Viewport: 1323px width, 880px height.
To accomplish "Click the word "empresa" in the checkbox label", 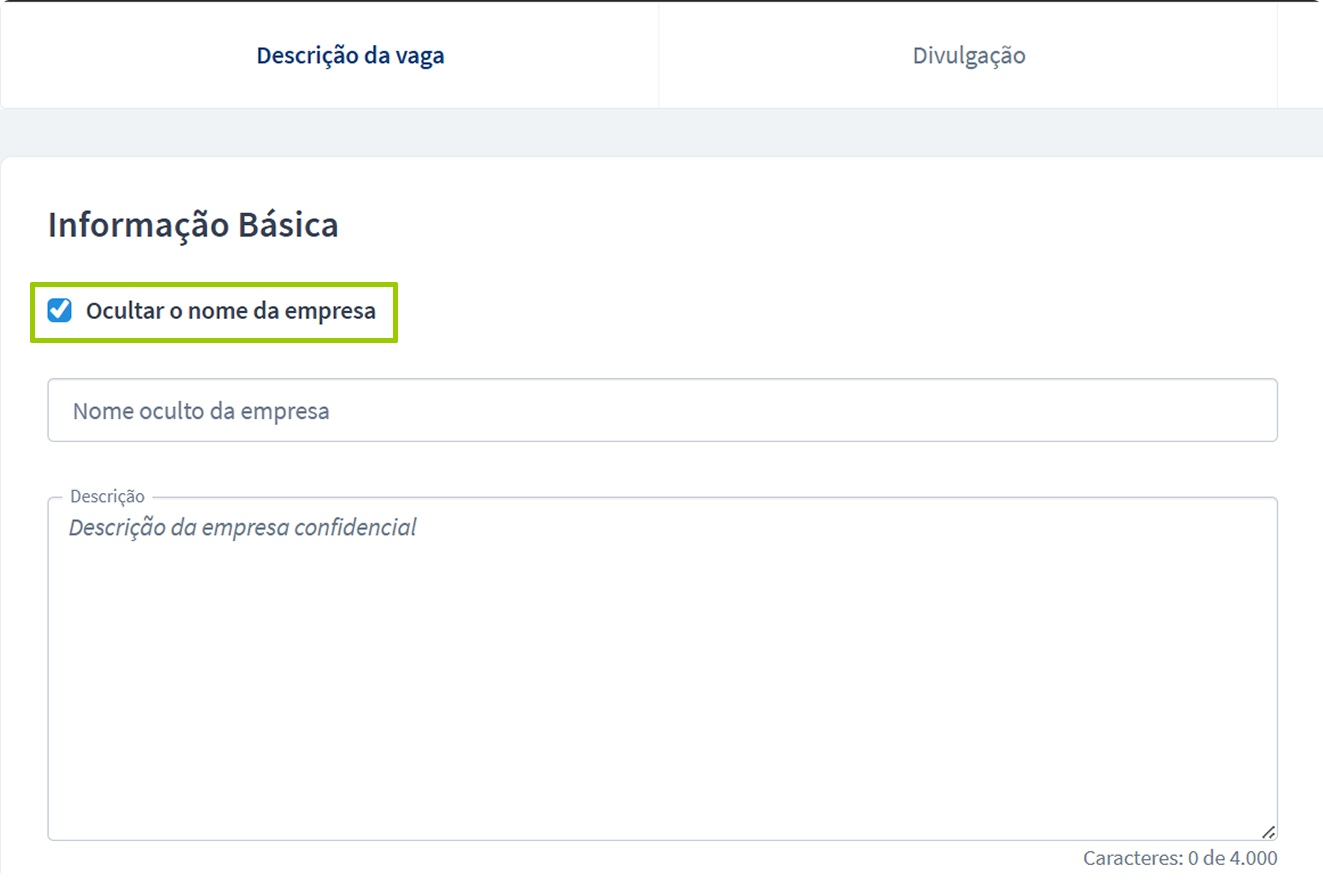I will point(330,311).
